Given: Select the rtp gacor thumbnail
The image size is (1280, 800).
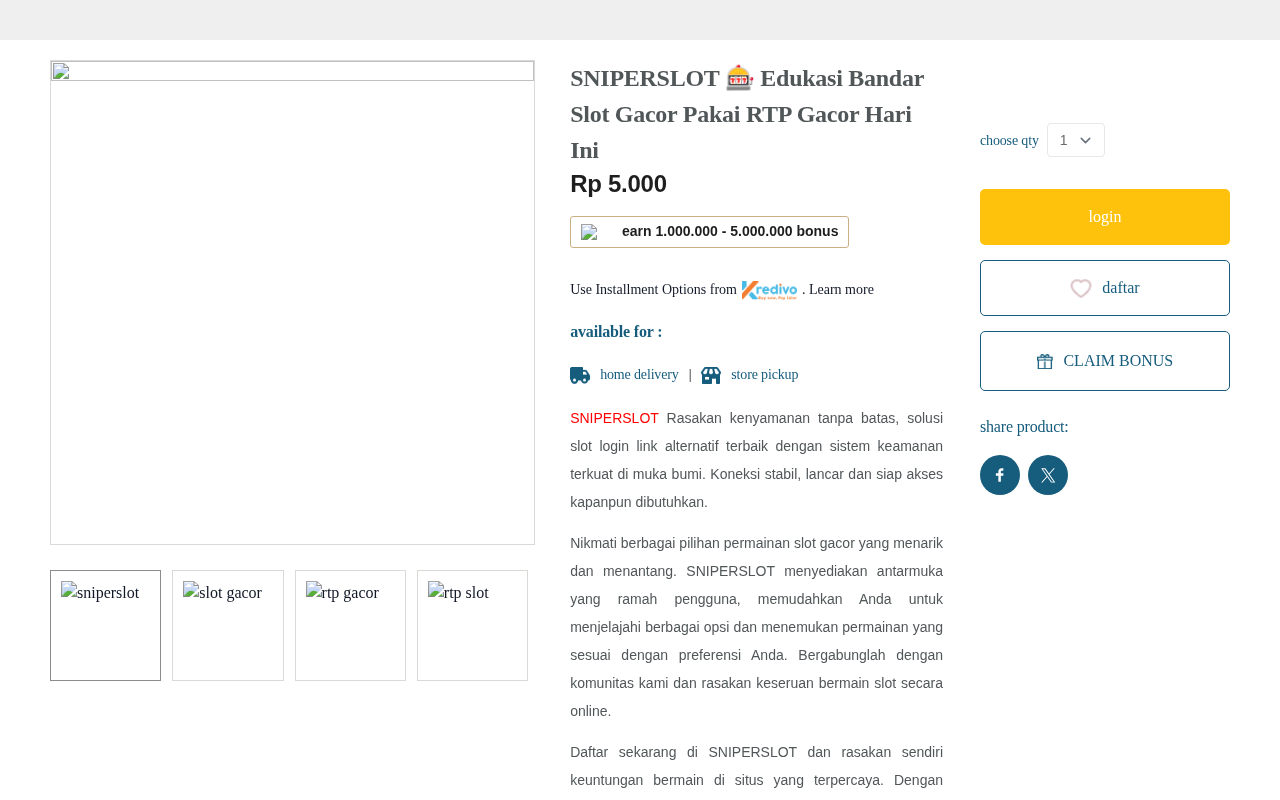Looking at the screenshot, I should click(x=350, y=626).
